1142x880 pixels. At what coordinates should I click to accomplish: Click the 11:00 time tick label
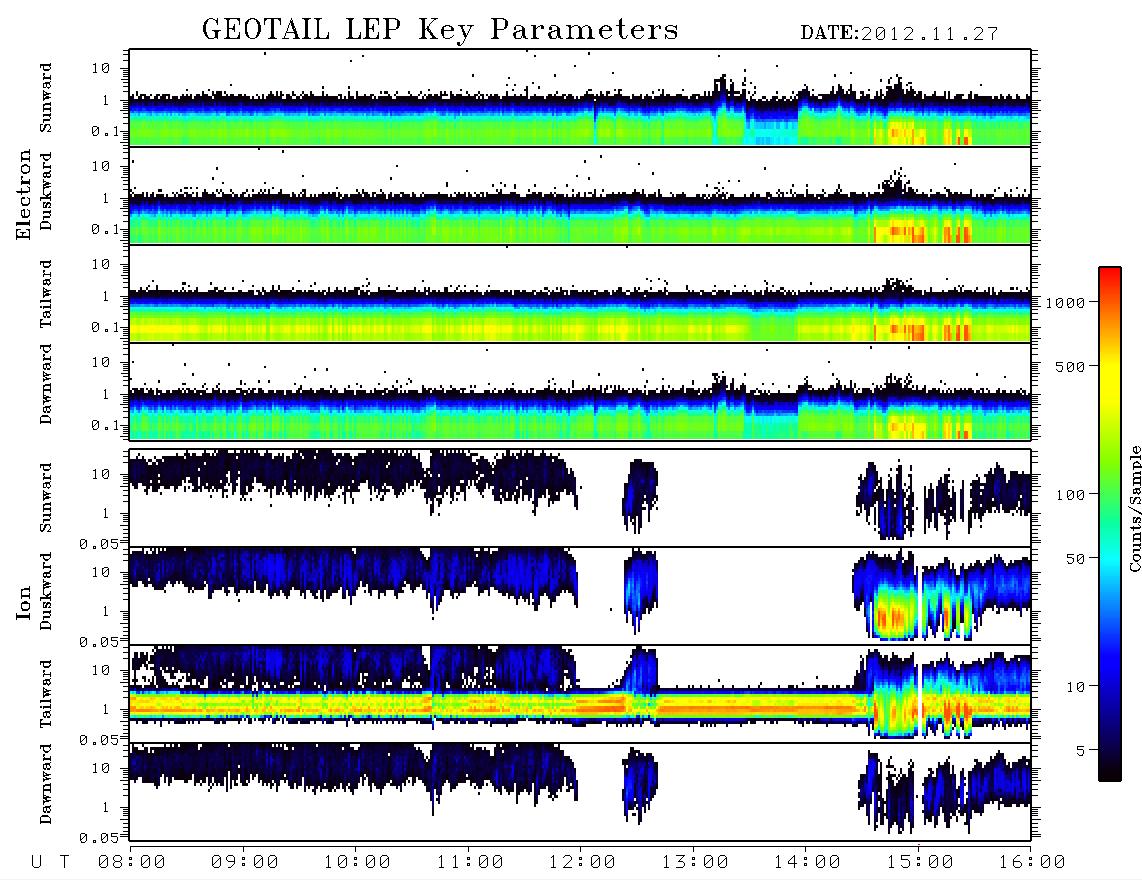pos(470,862)
